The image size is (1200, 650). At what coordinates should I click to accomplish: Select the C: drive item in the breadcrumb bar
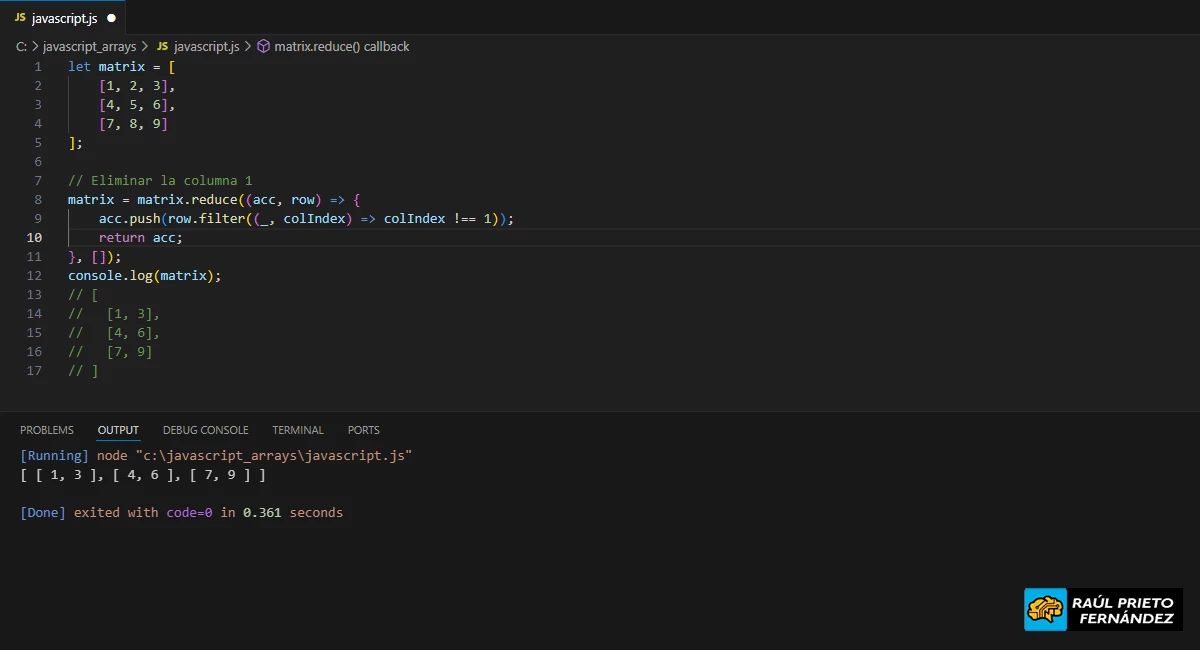(18, 46)
